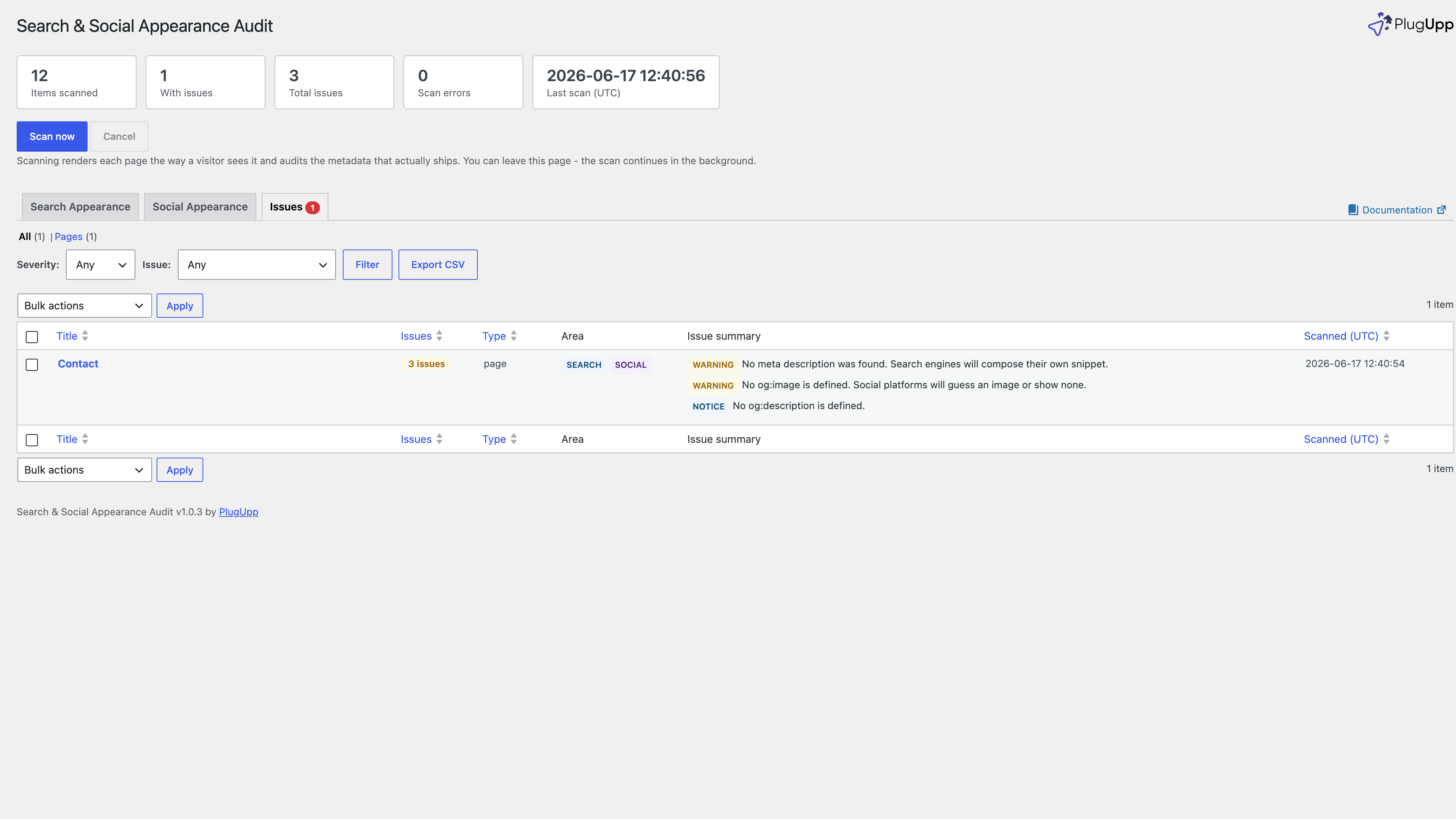Screen dimensions: 1456x819
Task: Click scanned time 2026-06-17 12:40:54
Action: (x=1355, y=364)
